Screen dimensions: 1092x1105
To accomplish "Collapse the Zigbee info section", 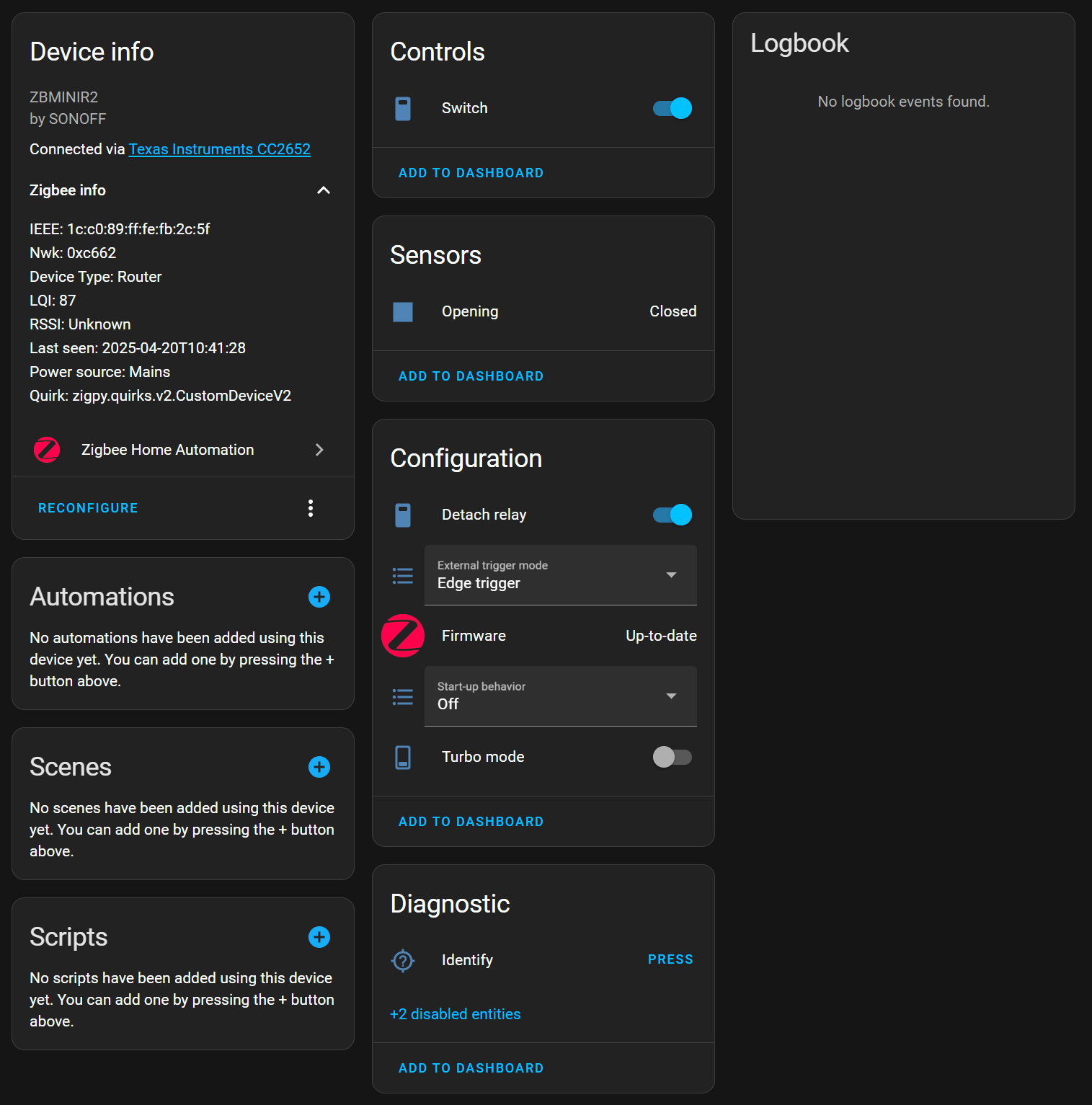I will pos(323,190).
